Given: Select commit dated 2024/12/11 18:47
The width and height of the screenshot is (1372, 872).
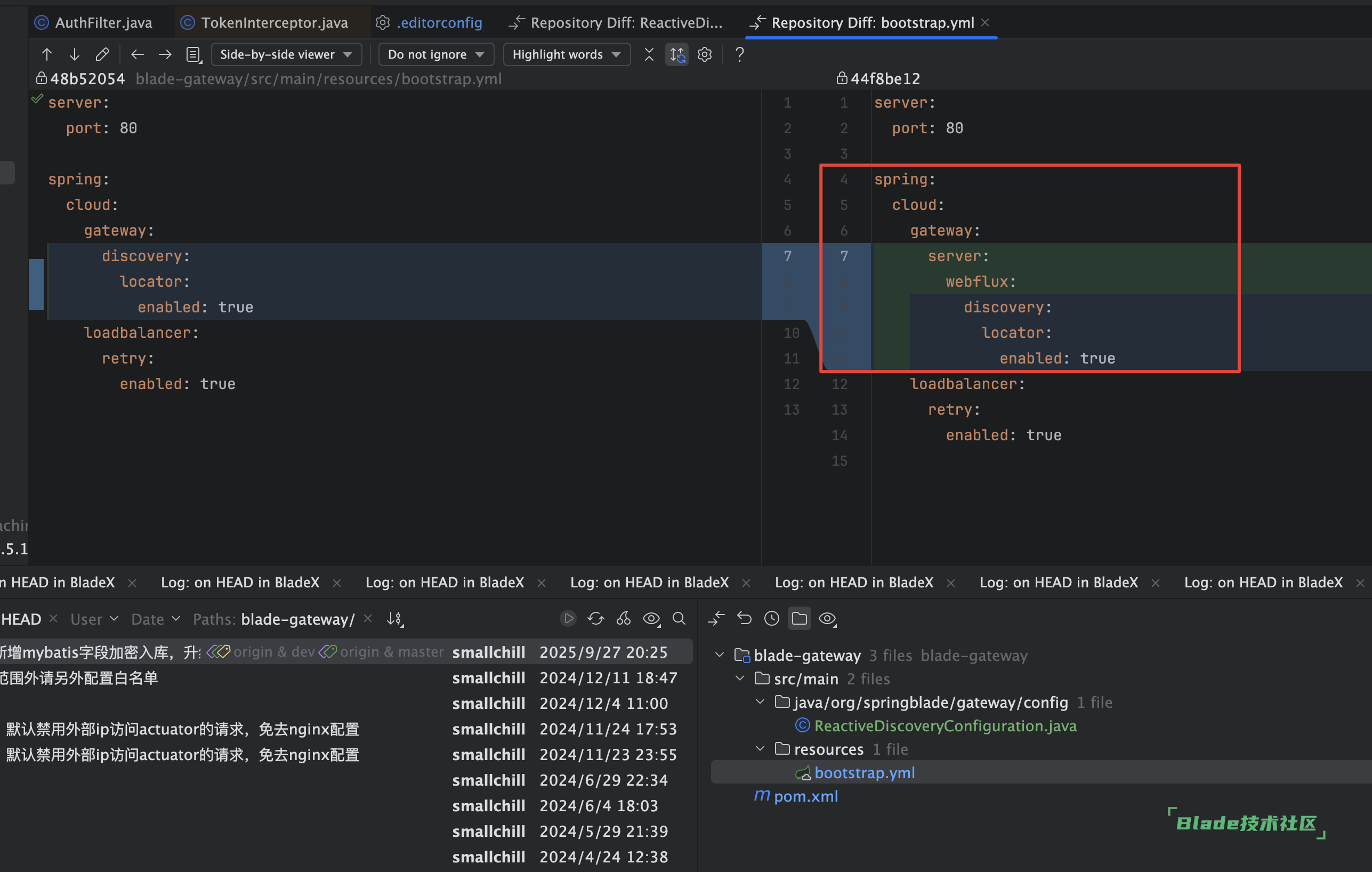Looking at the screenshot, I should point(608,678).
